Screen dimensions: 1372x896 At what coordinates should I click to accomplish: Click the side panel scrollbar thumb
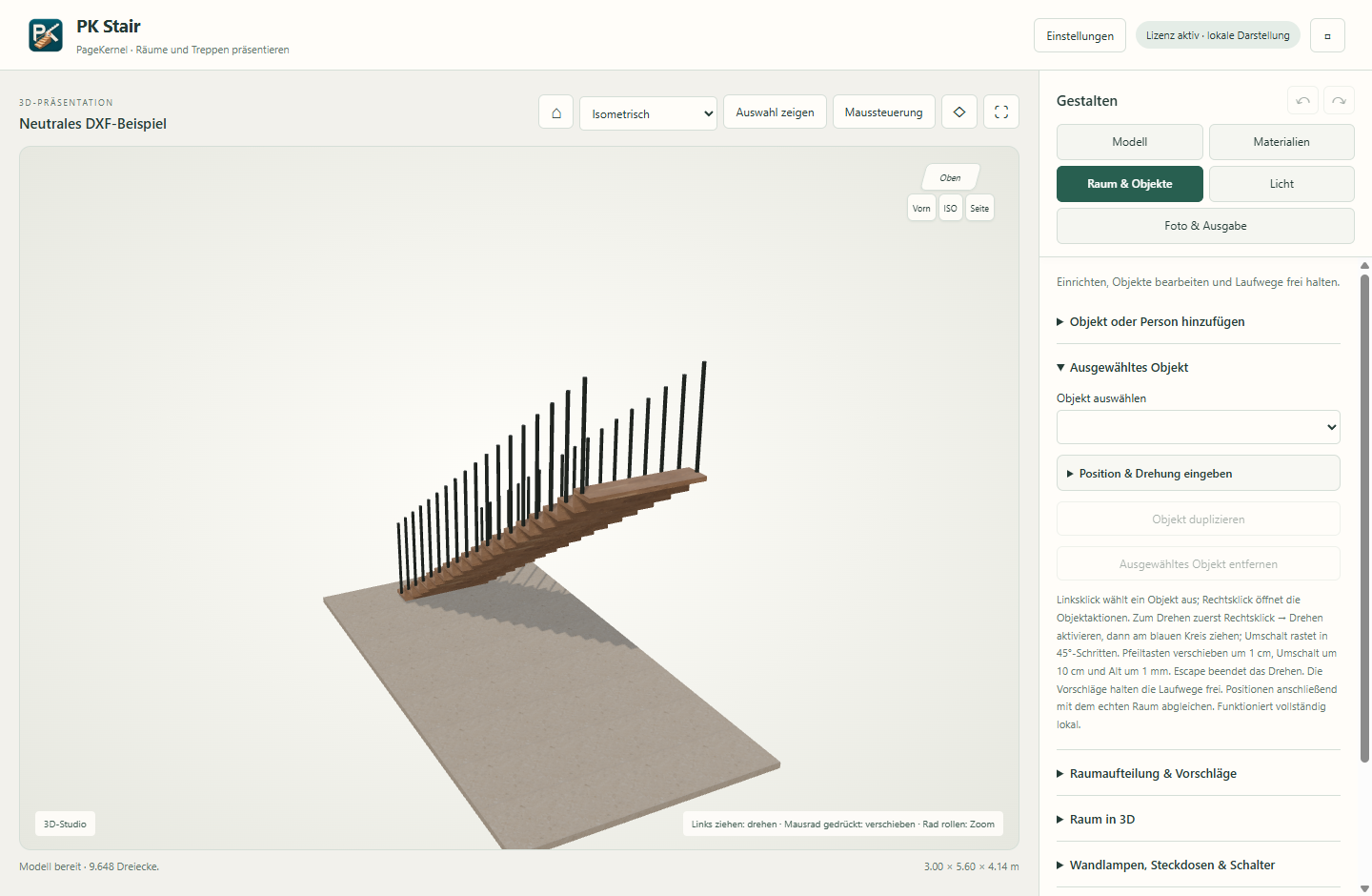1364,518
